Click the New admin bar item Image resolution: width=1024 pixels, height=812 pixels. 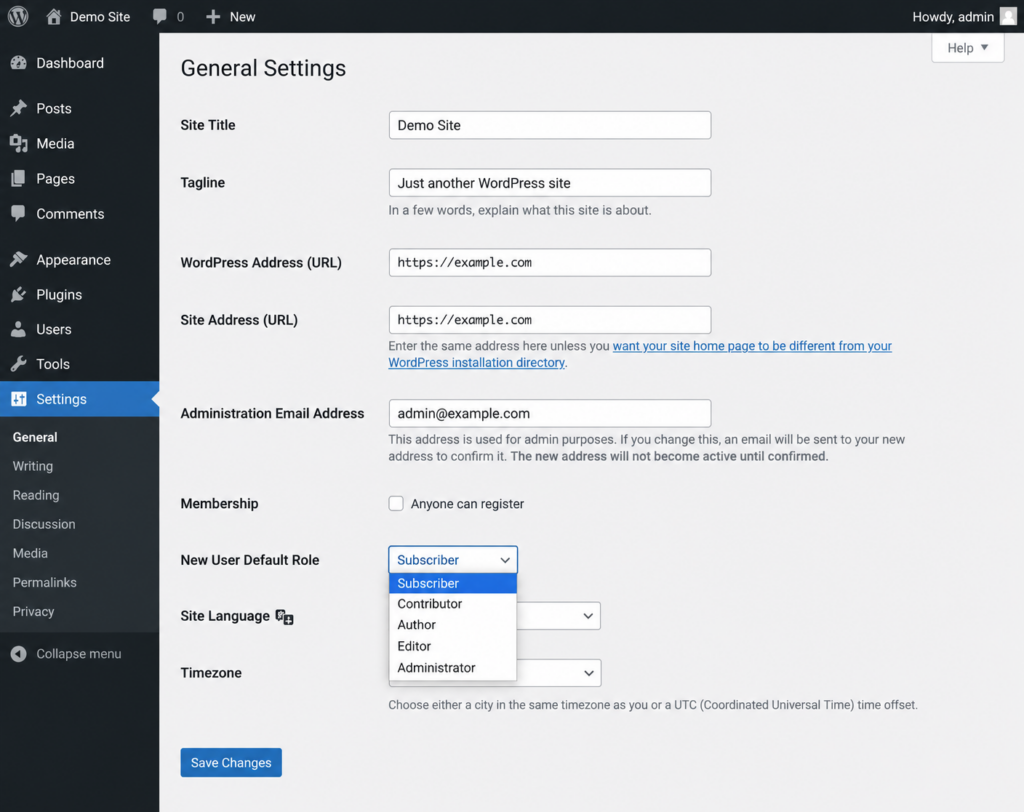(x=242, y=16)
